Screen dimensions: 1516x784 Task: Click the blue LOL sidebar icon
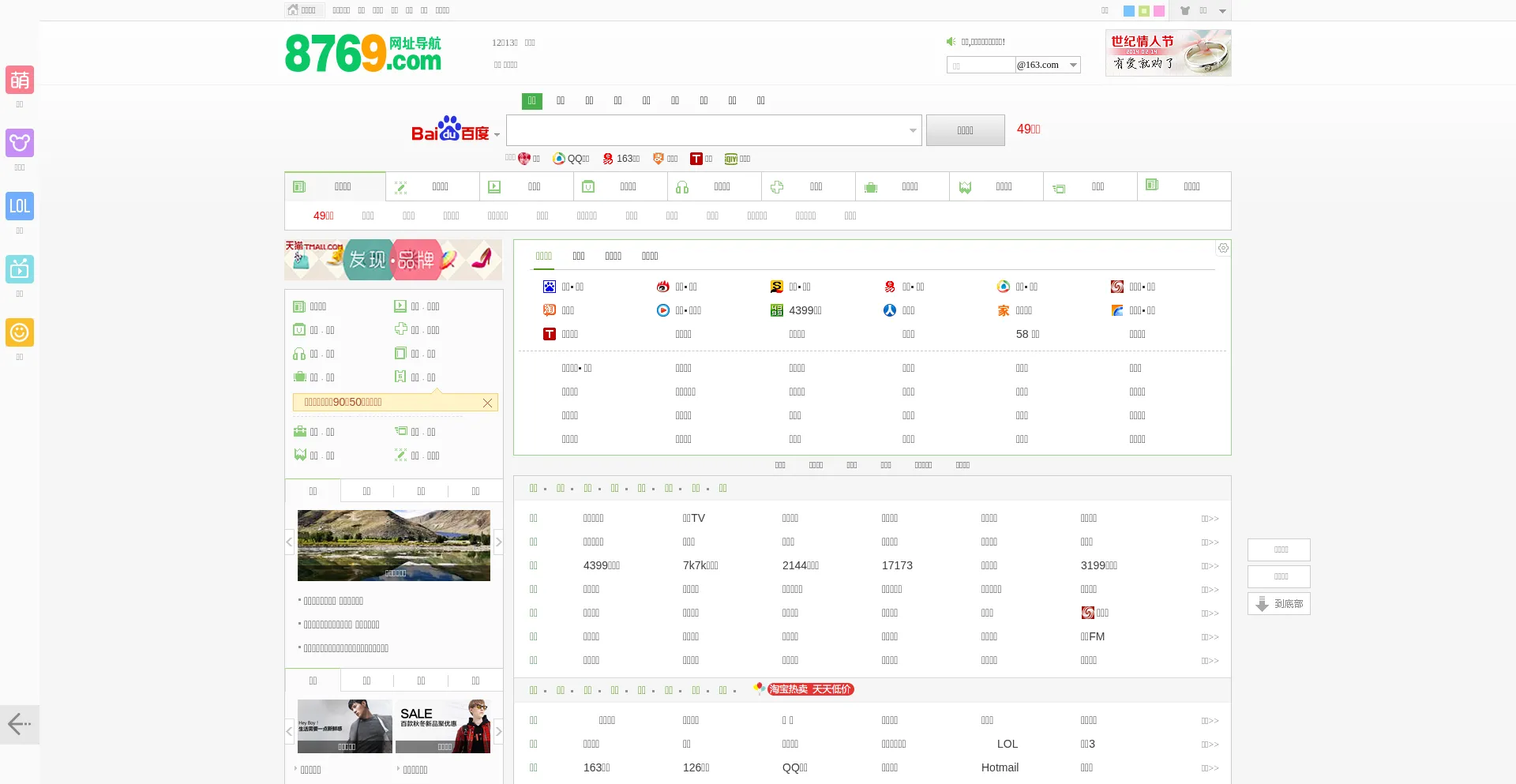click(20, 206)
